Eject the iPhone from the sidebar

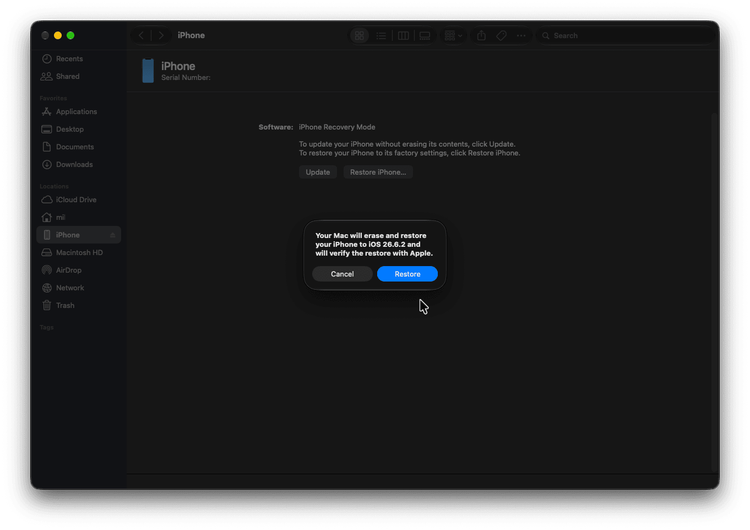click(113, 235)
